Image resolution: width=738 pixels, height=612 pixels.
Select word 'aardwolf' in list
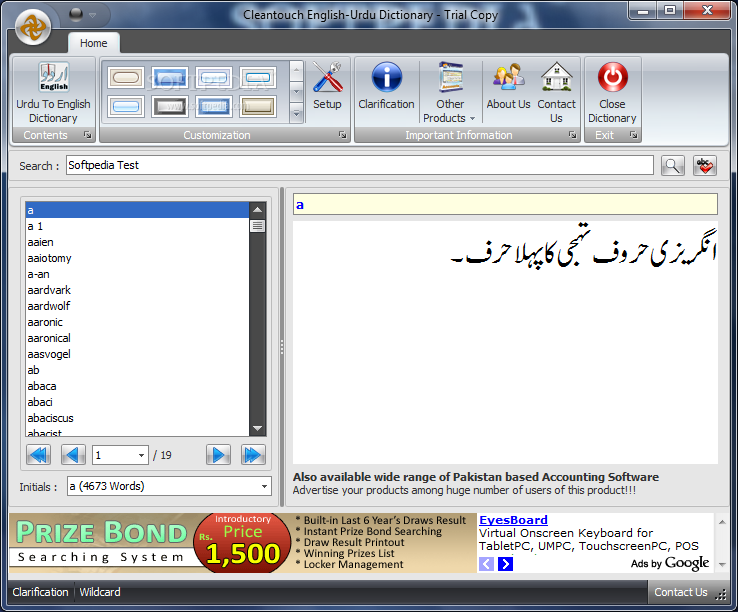[x=137, y=306]
